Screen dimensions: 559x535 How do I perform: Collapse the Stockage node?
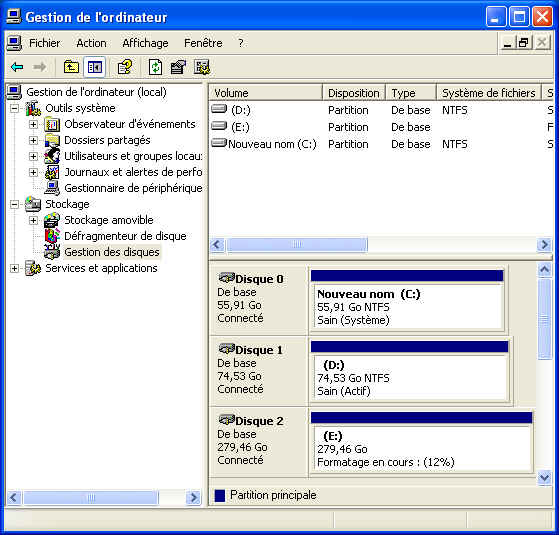pos(14,204)
